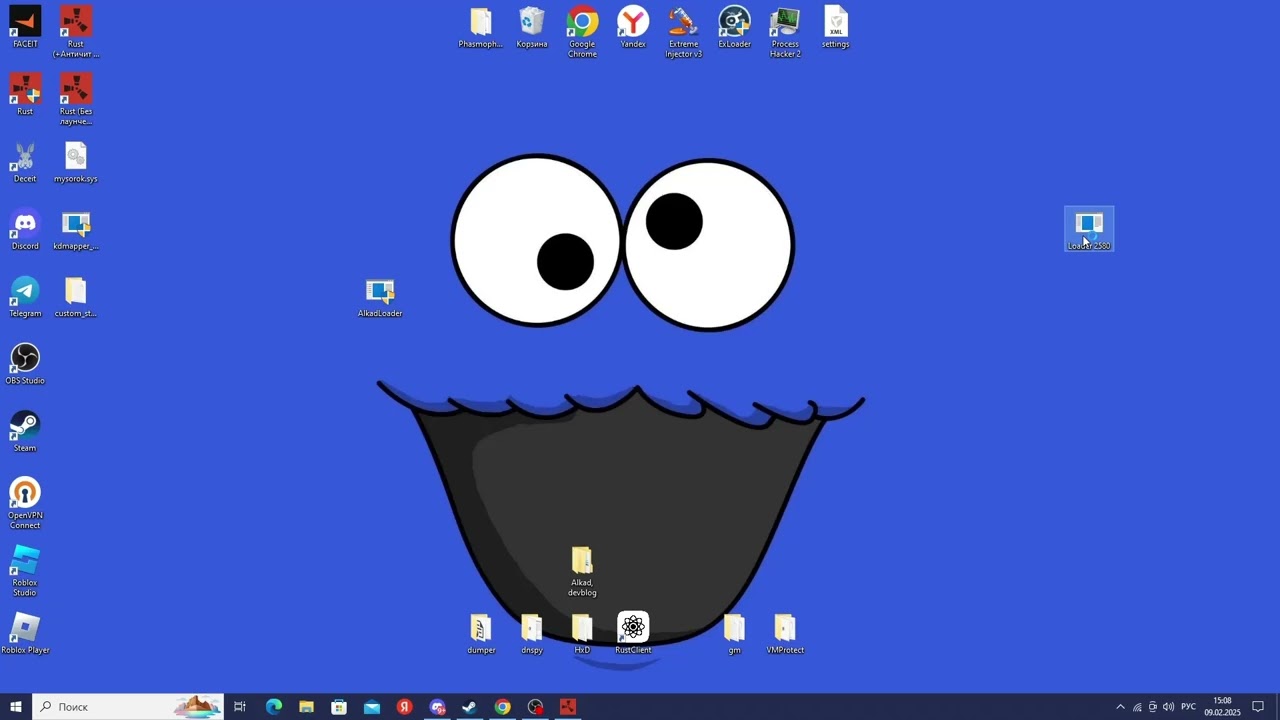The height and width of the screenshot is (720, 1280).
Task: Select the dnspy folder icon
Action: [x=532, y=634]
